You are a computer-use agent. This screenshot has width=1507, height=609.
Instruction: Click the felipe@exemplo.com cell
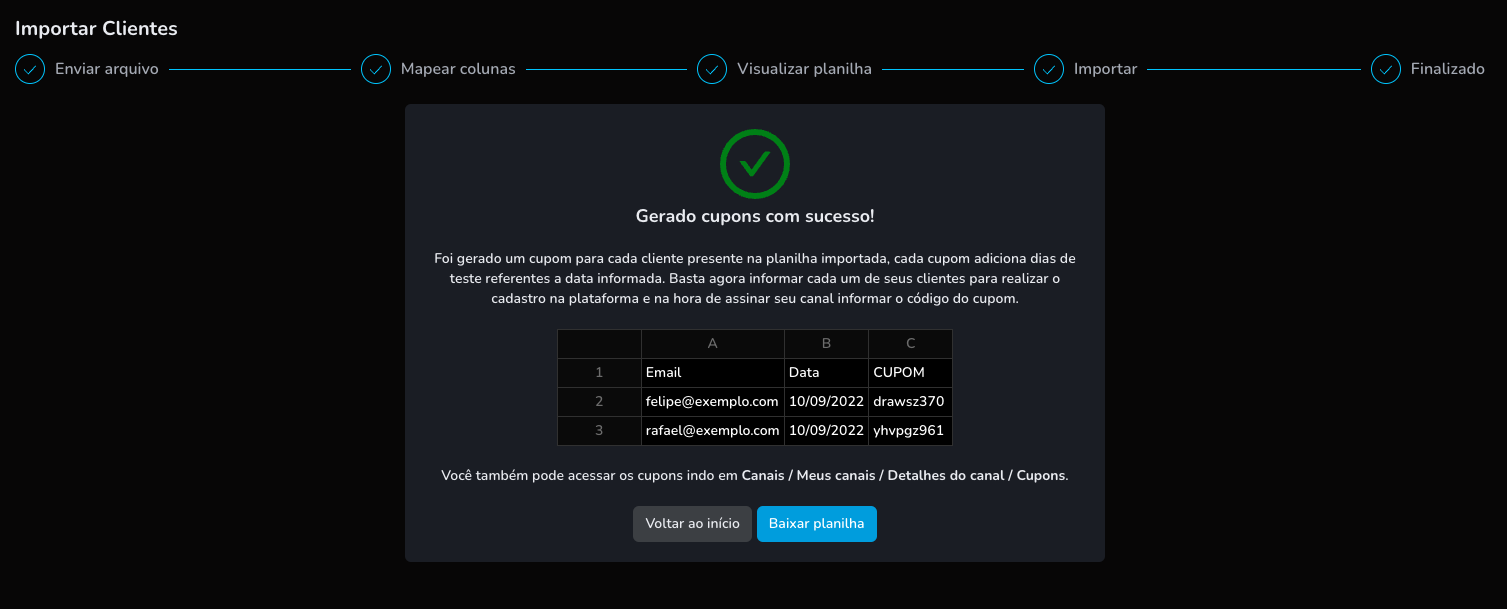[x=713, y=402]
